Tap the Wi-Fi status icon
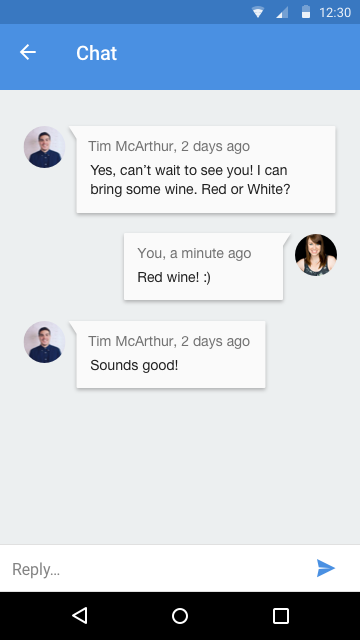 [258, 12]
